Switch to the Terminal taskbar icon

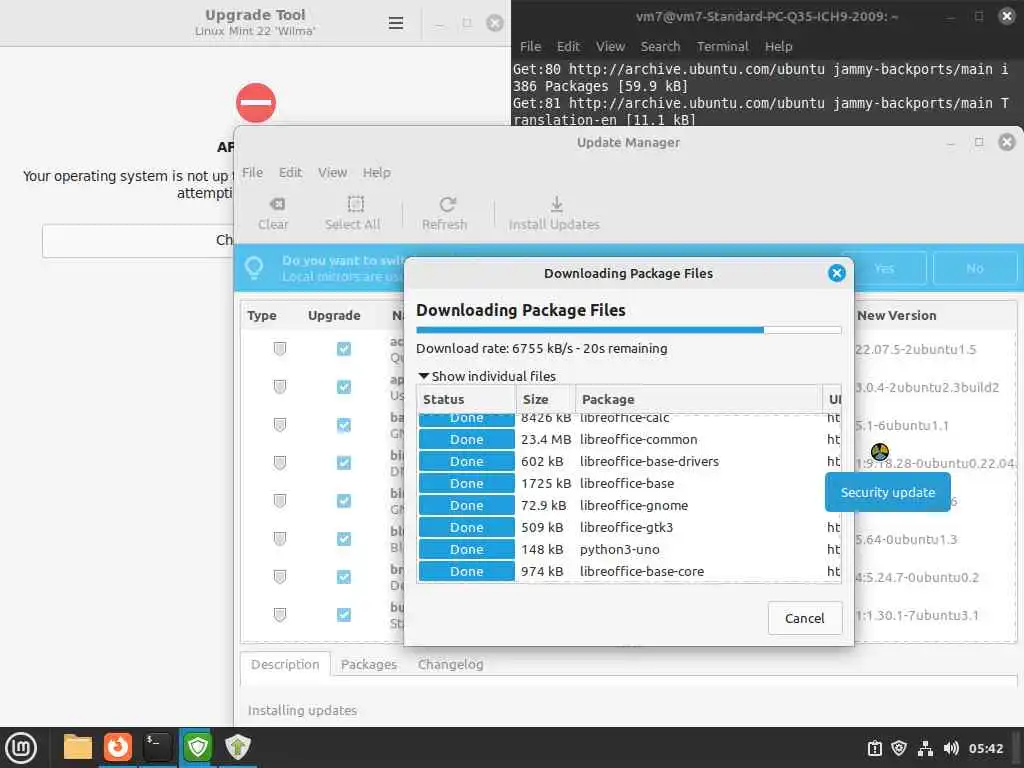[157, 747]
